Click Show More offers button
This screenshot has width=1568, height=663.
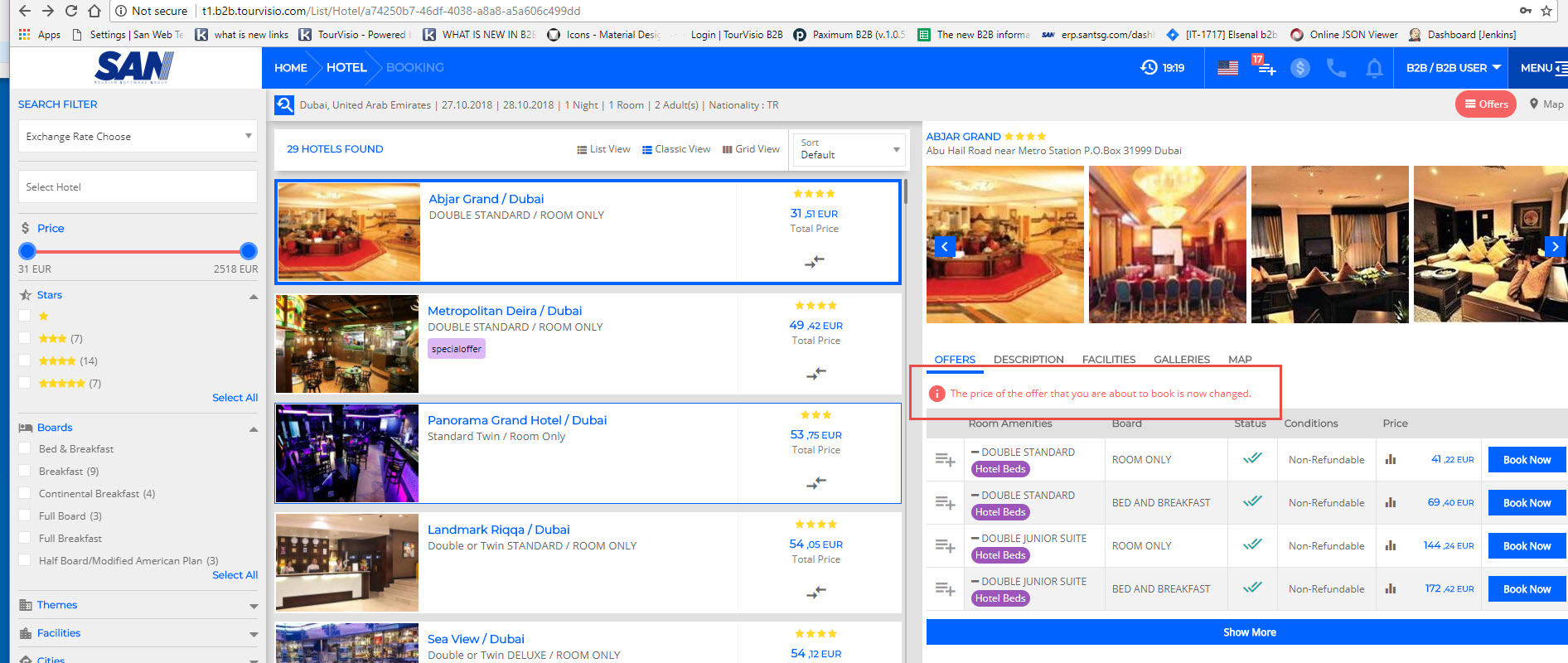click(1246, 632)
